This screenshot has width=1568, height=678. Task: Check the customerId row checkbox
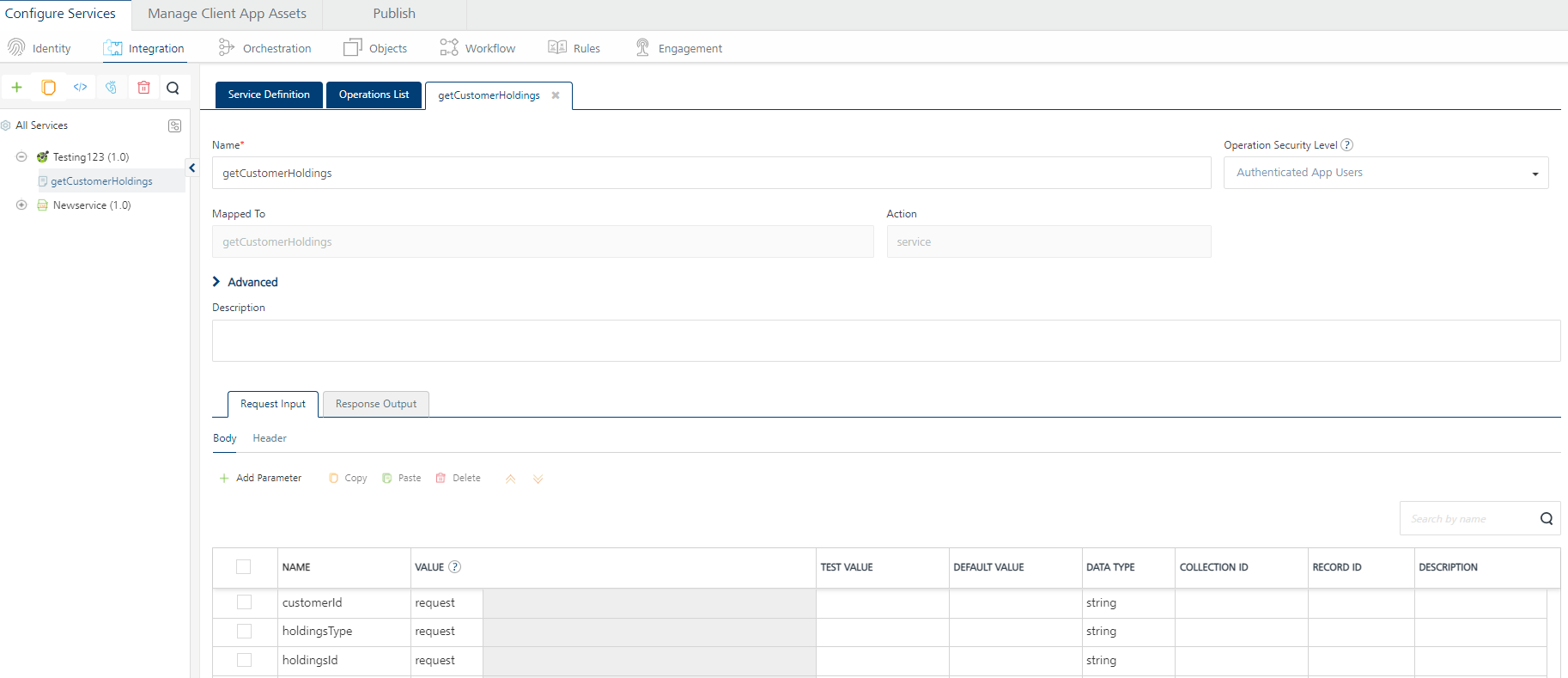click(244, 602)
